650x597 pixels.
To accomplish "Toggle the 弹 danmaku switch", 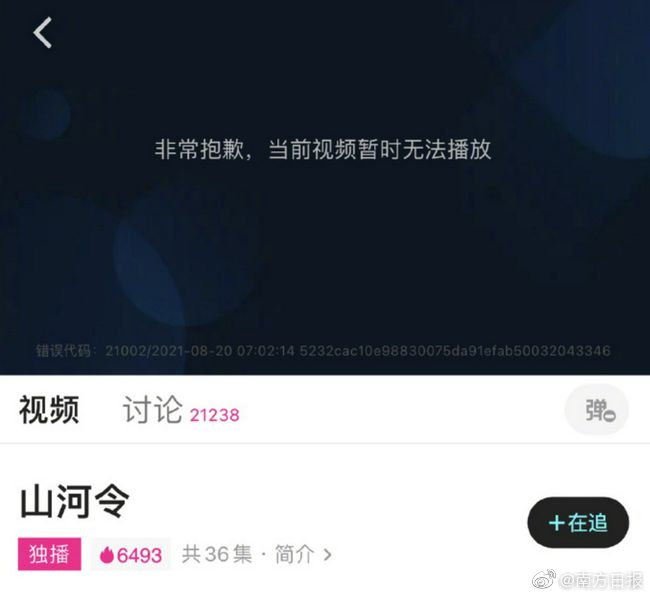I will click(x=597, y=410).
